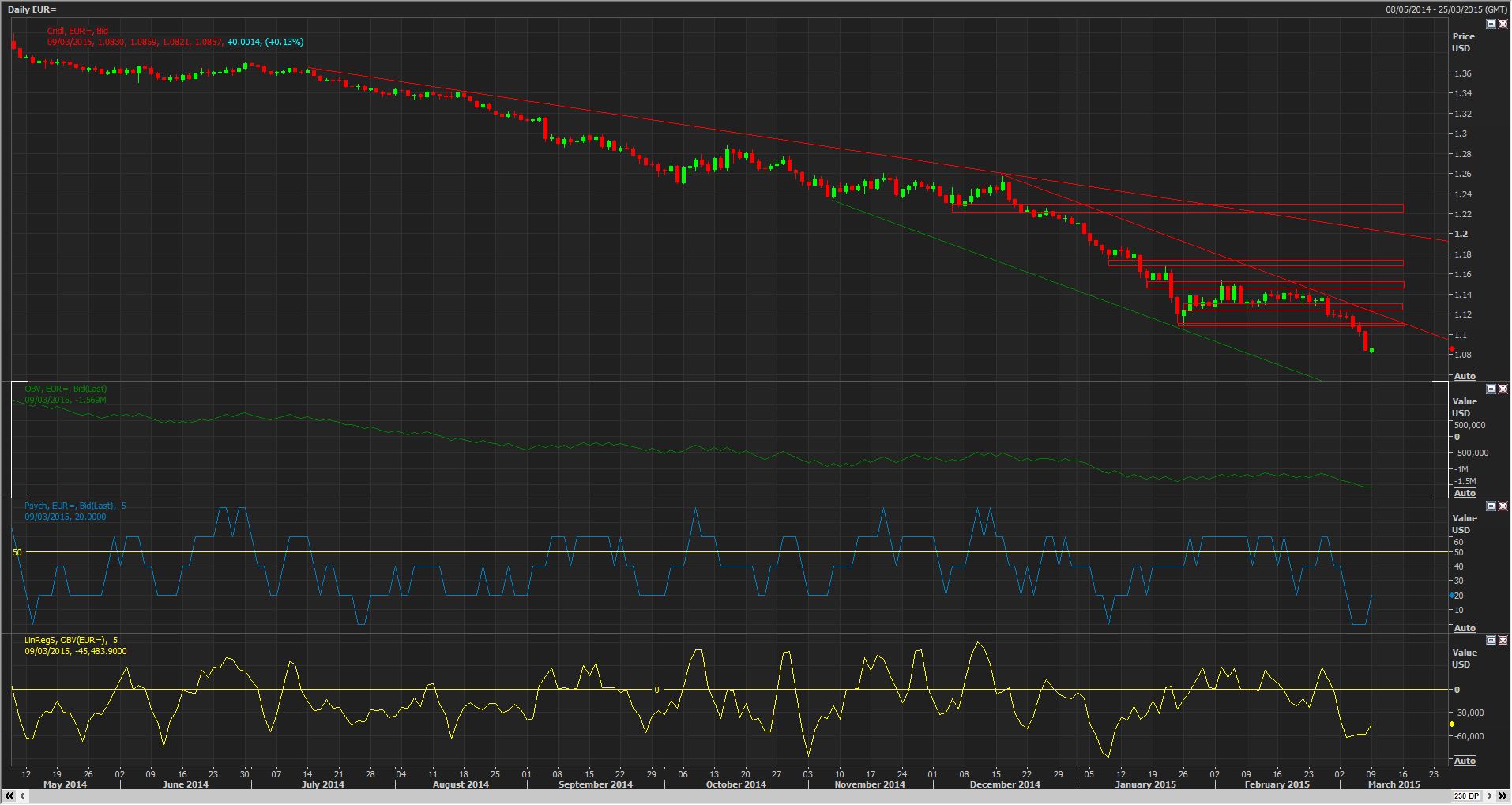Click Auto scale on the LinRegS axis
The image size is (1512, 805).
click(x=1465, y=761)
